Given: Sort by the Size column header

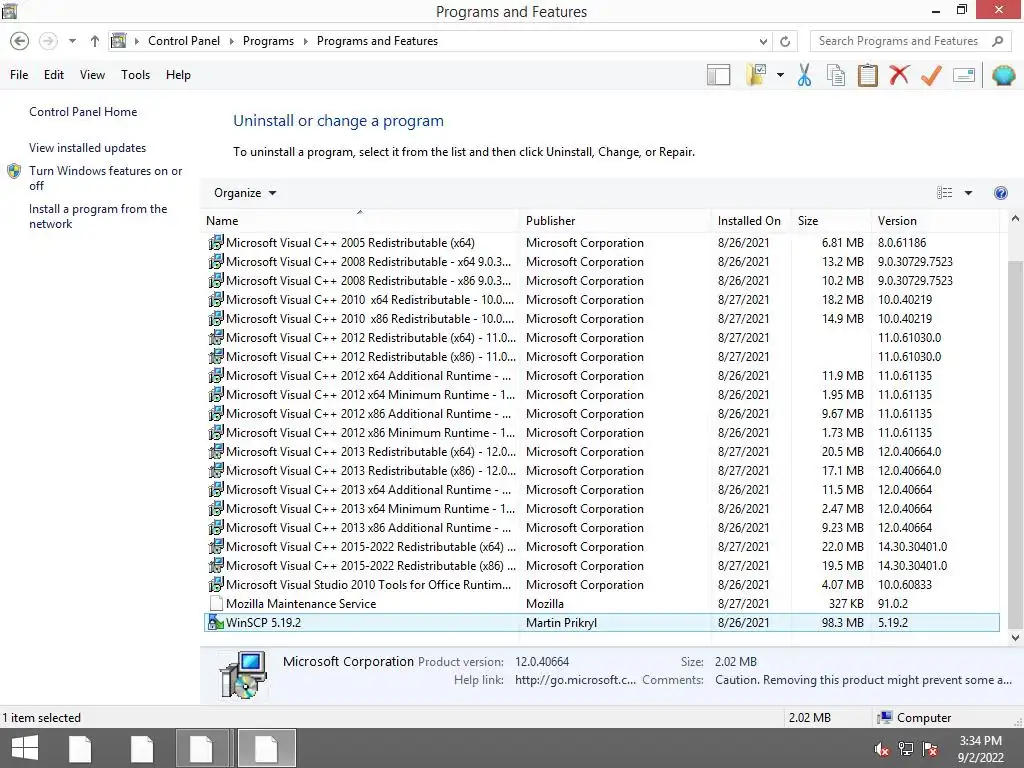Looking at the screenshot, I should (x=831, y=221).
